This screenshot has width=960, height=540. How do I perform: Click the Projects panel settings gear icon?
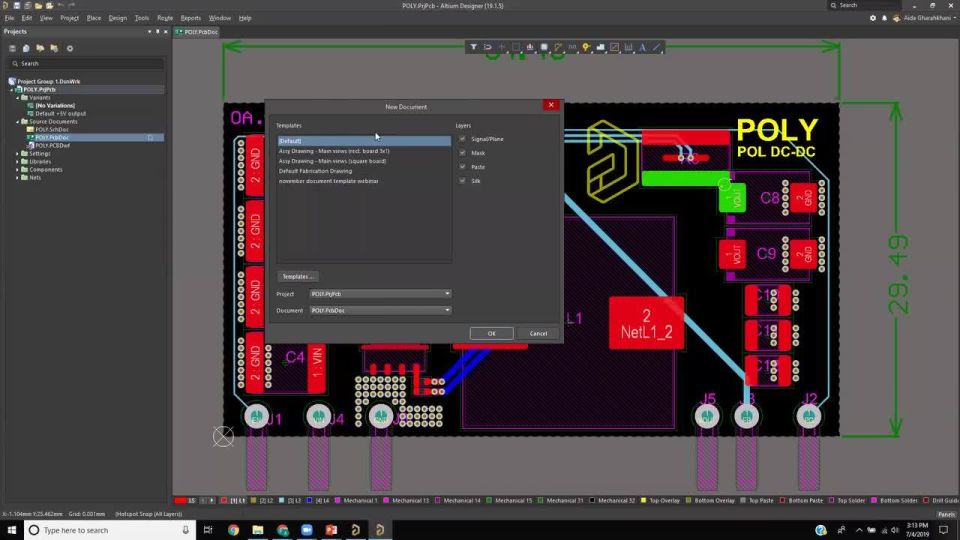69,48
